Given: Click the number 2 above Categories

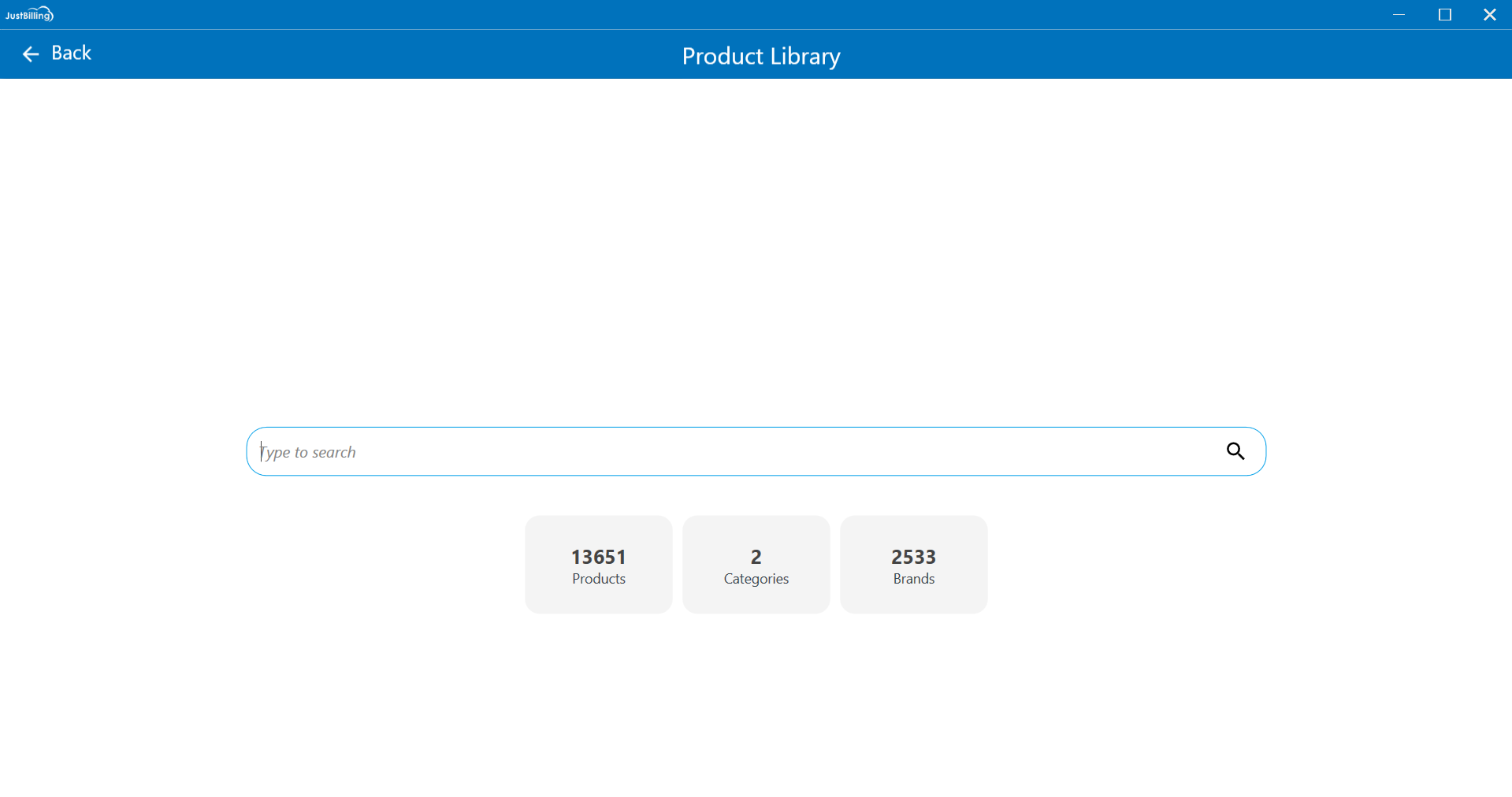Looking at the screenshot, I should 756,557.
